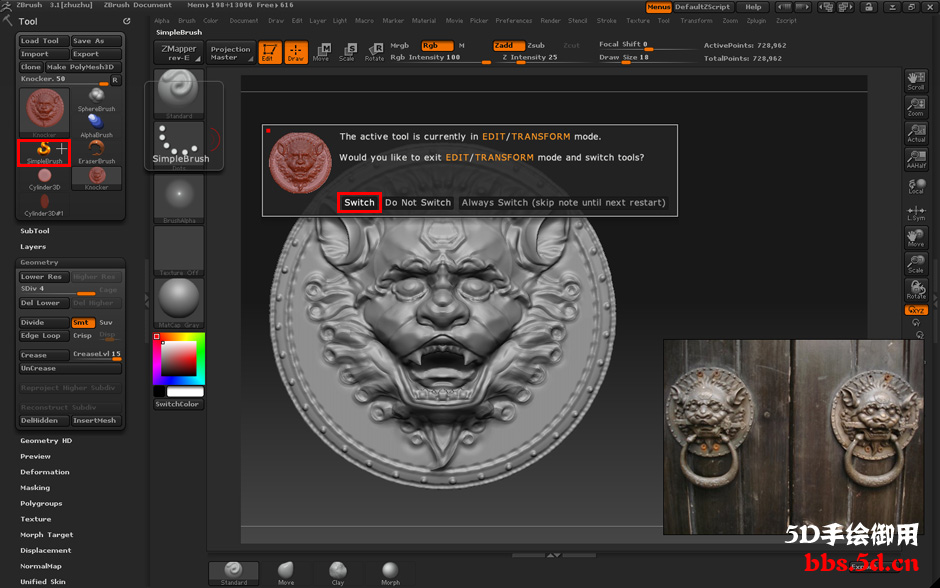The width and height of the screenshot is (940, 588).
Task: Enable Mrgb painting mode
Action: click(x=400, y=46)
